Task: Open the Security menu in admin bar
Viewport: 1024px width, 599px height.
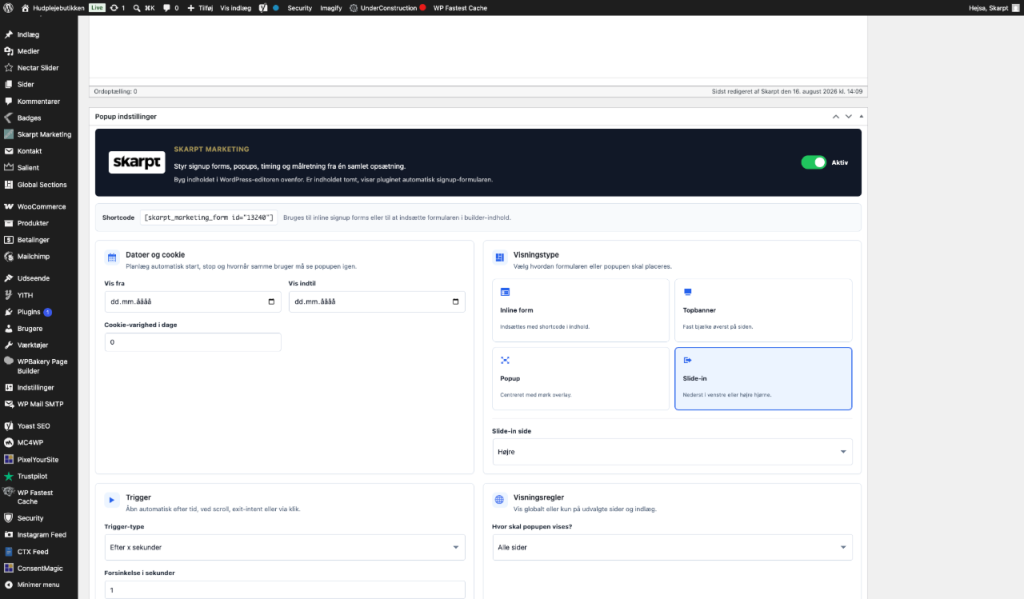Action: point(300,8)
